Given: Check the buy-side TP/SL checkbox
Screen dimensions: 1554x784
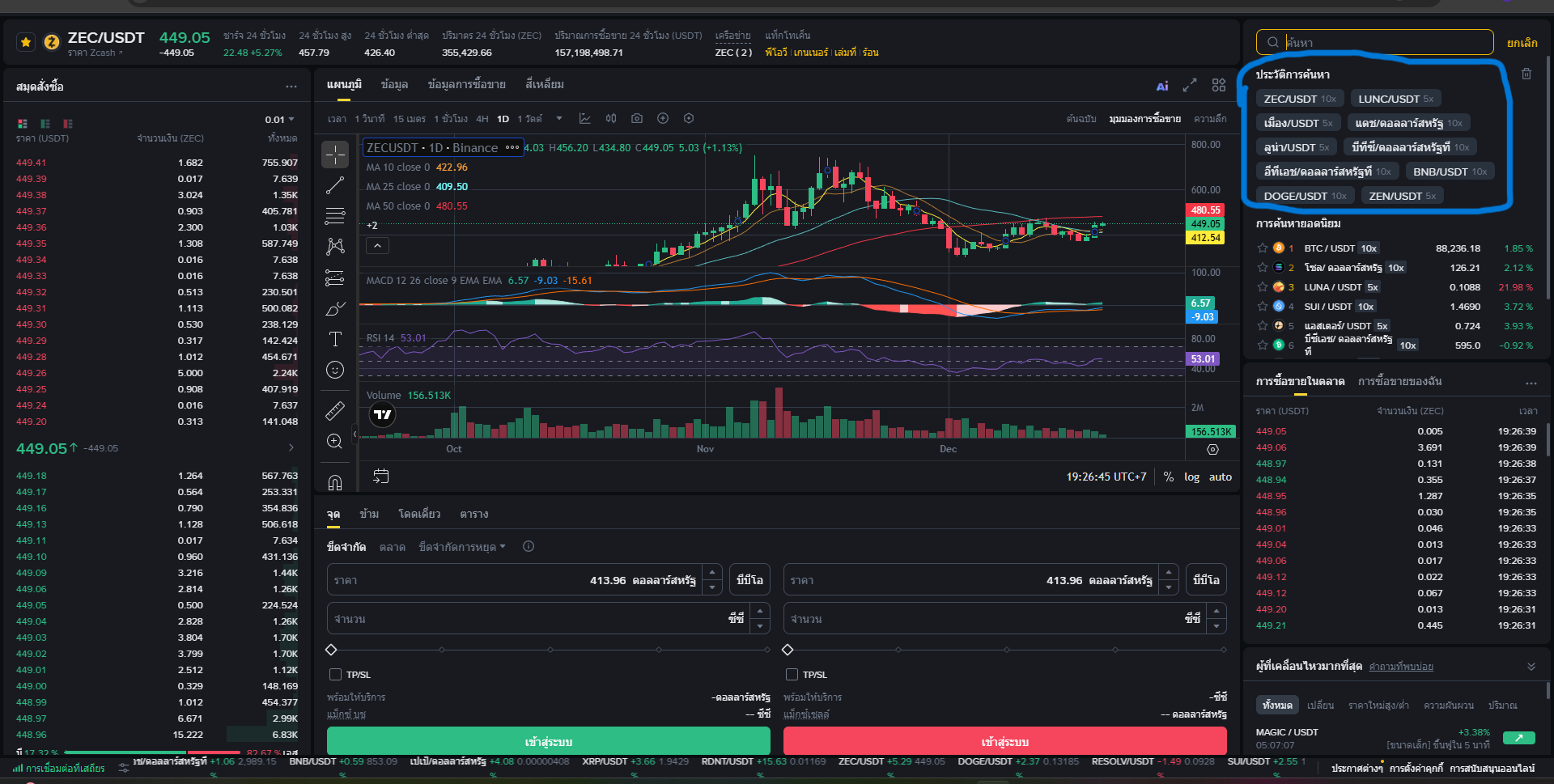Looking at the screenshot, I should (x=335, y=675).
